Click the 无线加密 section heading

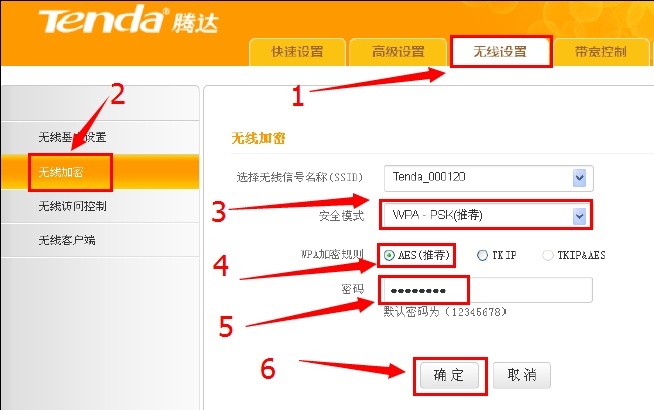click(x=259, y=138)
